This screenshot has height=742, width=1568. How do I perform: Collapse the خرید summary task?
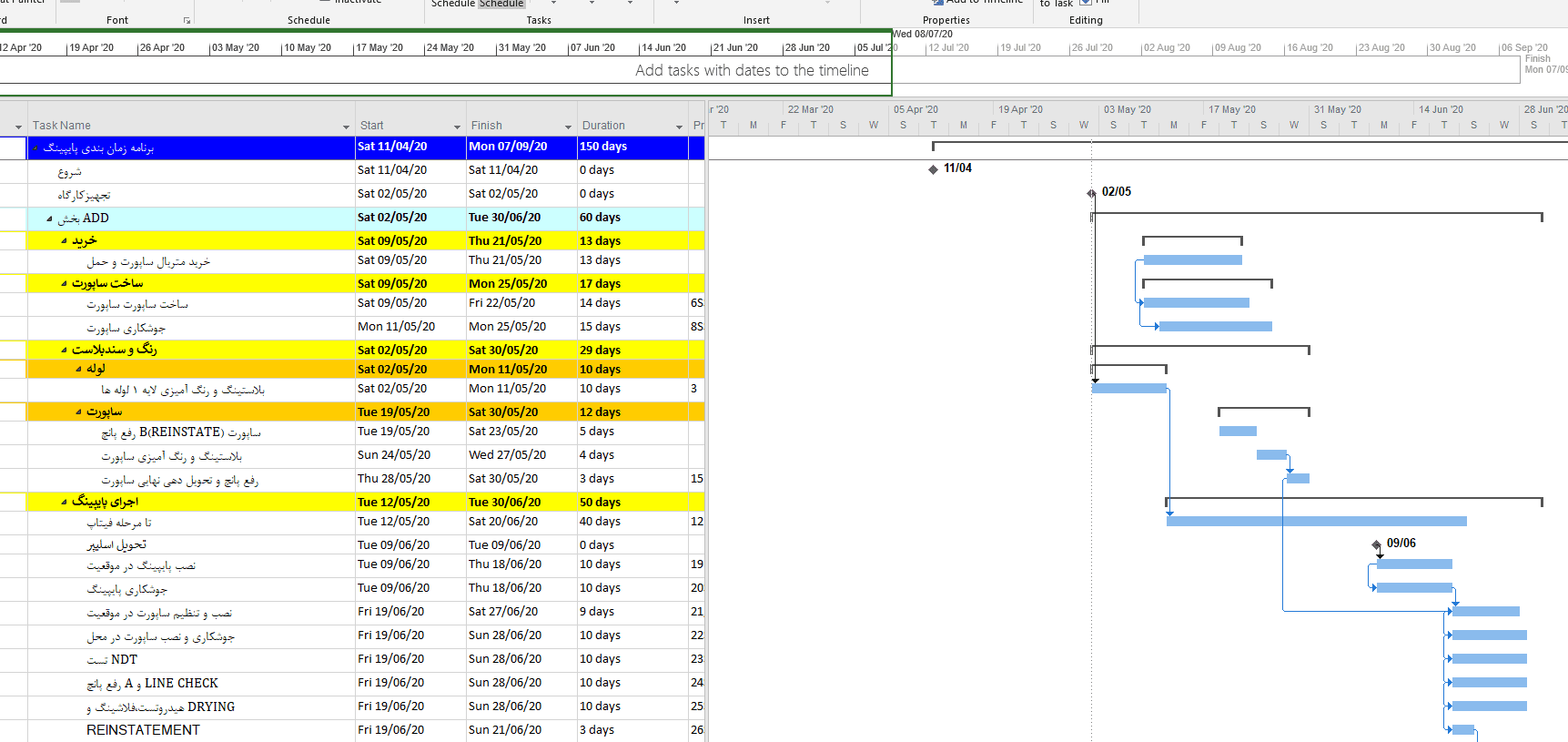(x=64, y=241)
